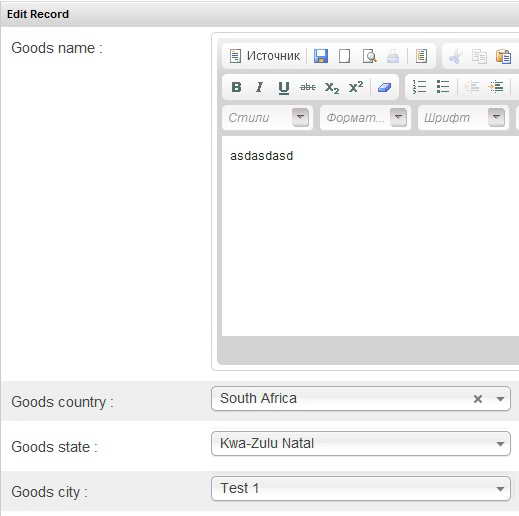The image size is (519, 516).
Task: Open the Templates icon
Action: (421, 56)
